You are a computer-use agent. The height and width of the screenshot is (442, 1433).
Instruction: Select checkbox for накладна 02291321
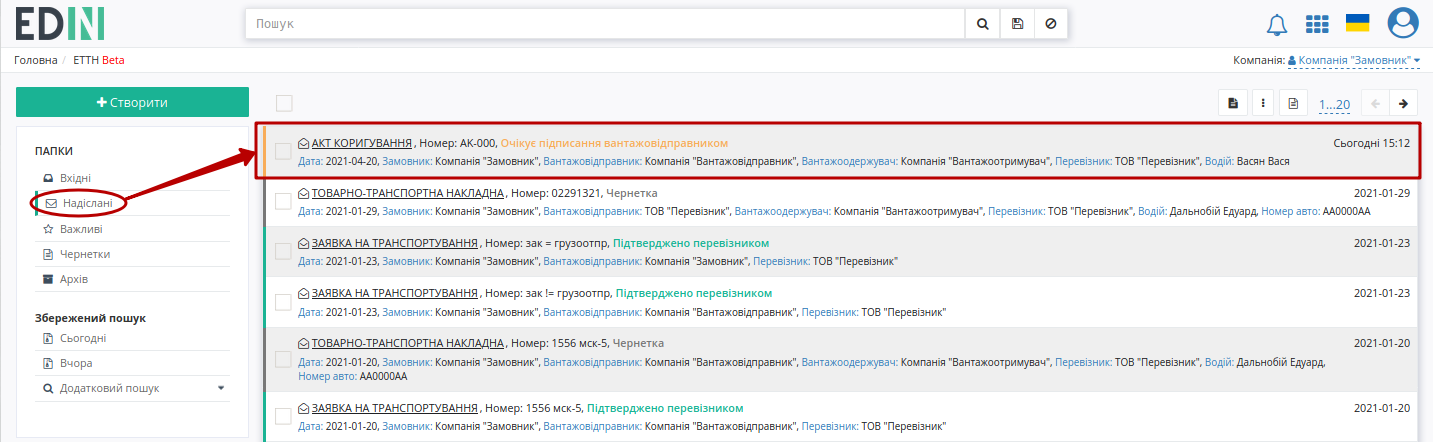[283, 201]
